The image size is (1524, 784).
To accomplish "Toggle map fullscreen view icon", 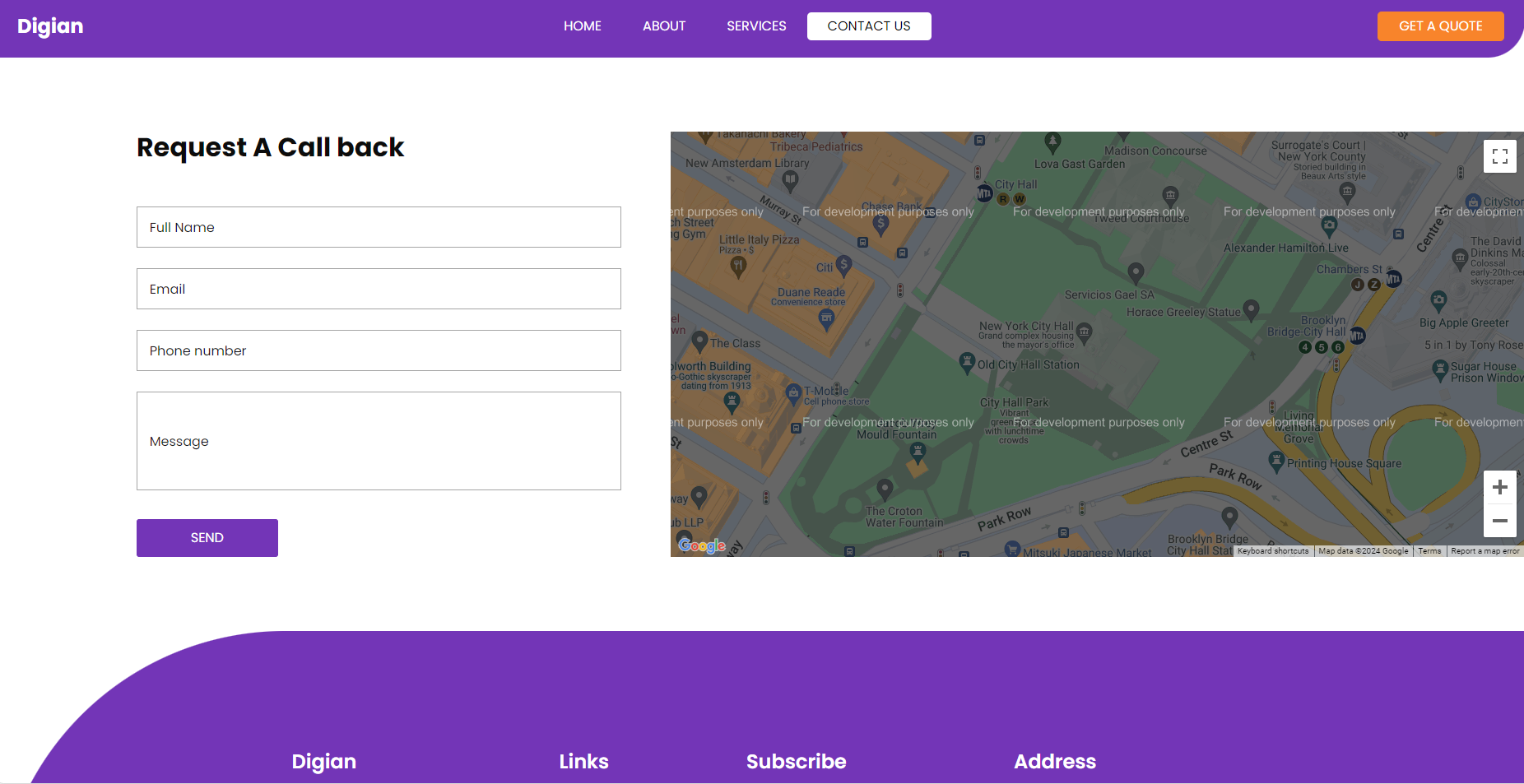I will (x=1500, y=156).
